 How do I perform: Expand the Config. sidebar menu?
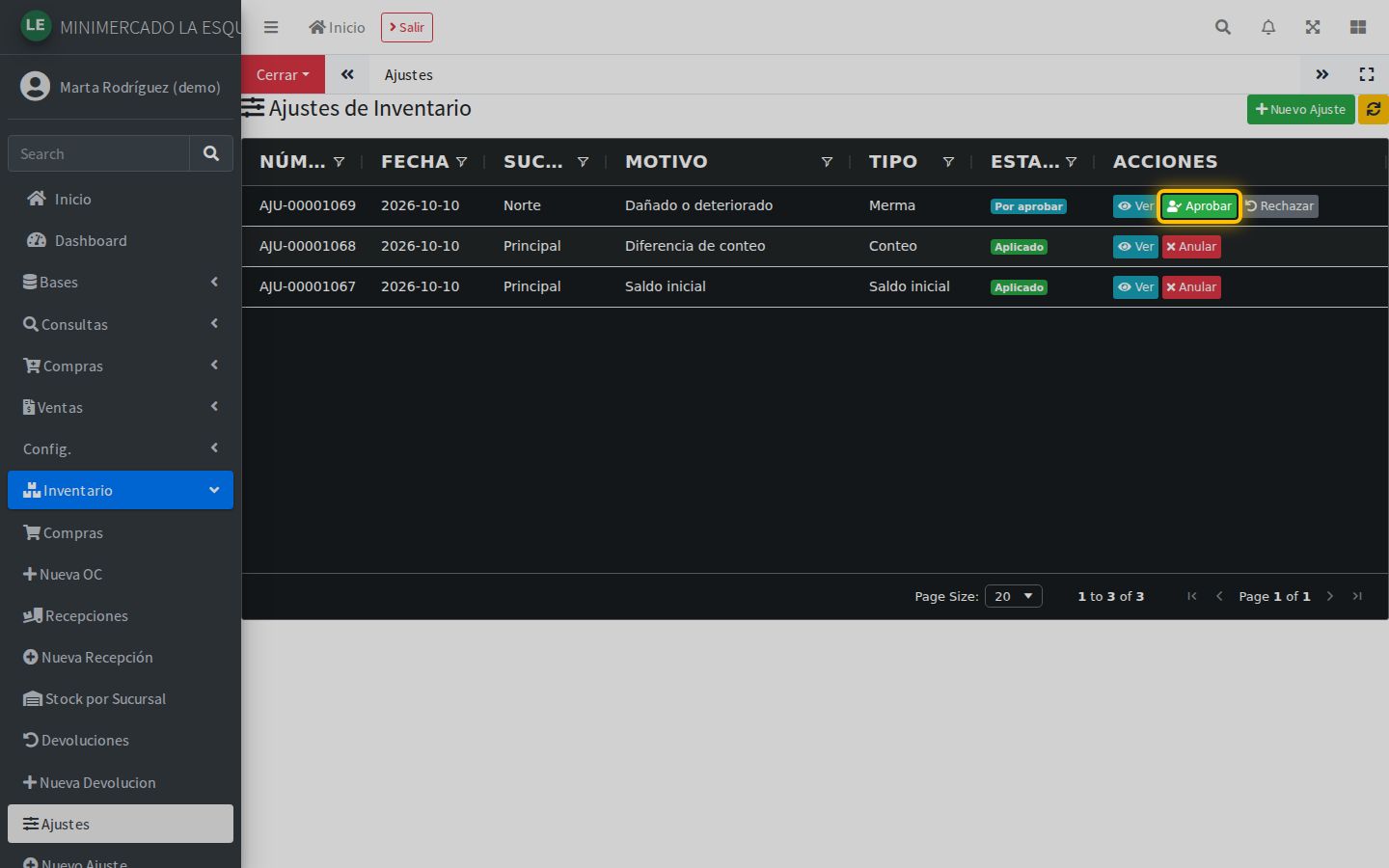click(x=121, y=448)
